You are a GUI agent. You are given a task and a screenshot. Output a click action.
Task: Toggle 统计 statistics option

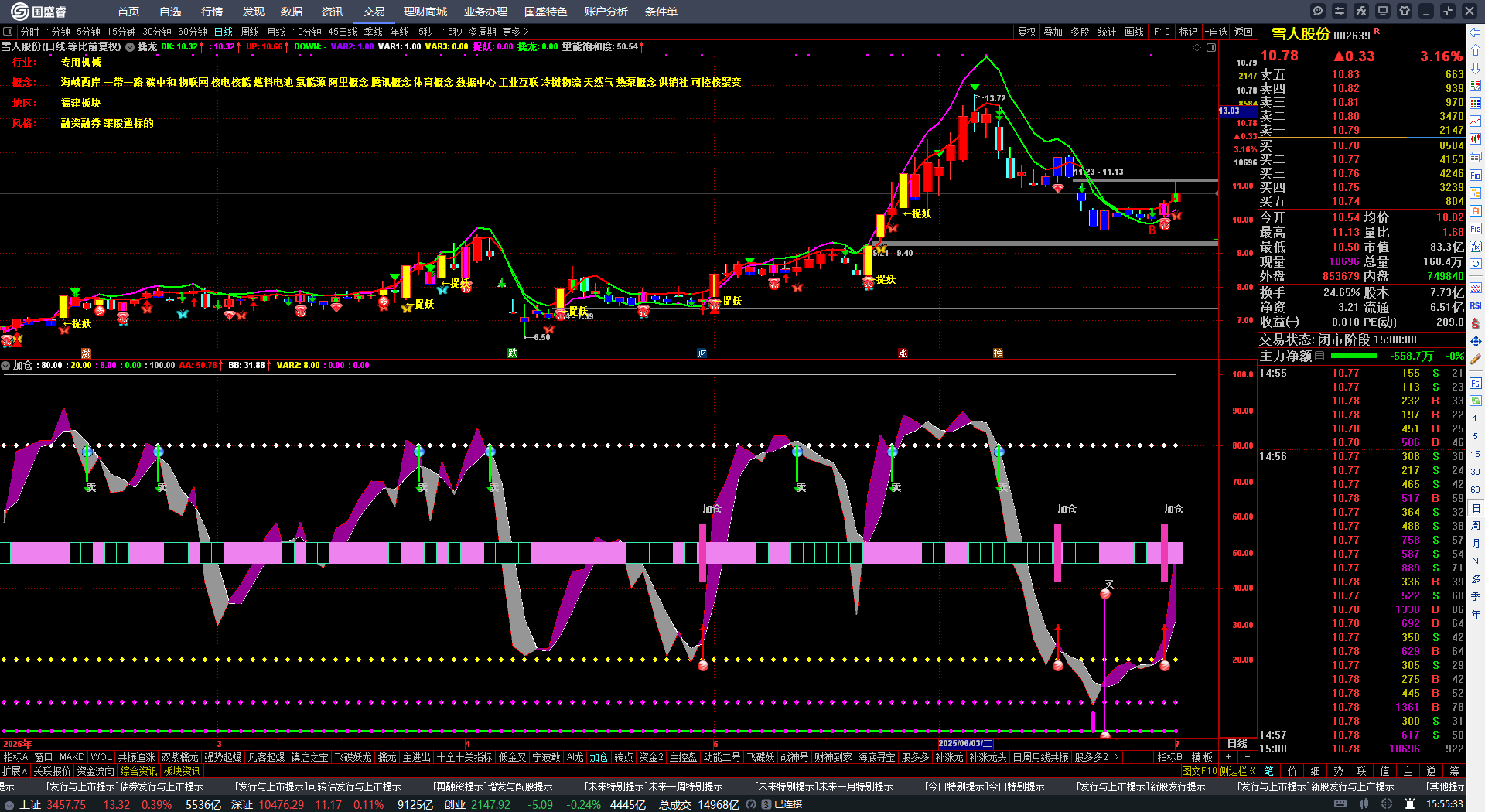(x=1107, y=32)
